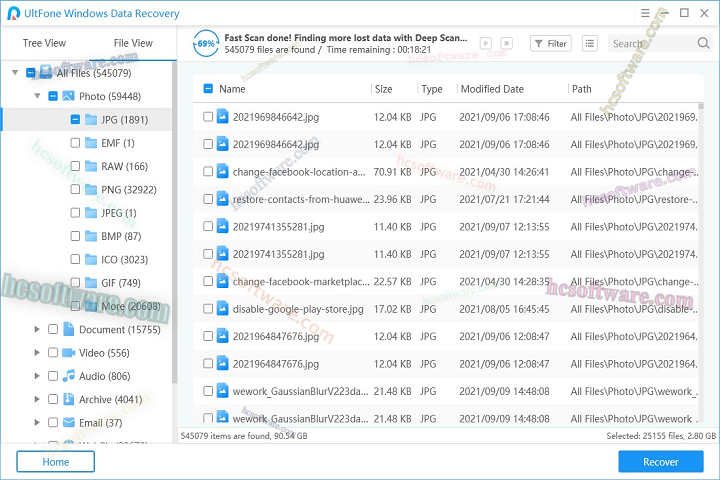Toggle the All Files checkbox
This screenshot has height=480, width=720.
(31, 73)
